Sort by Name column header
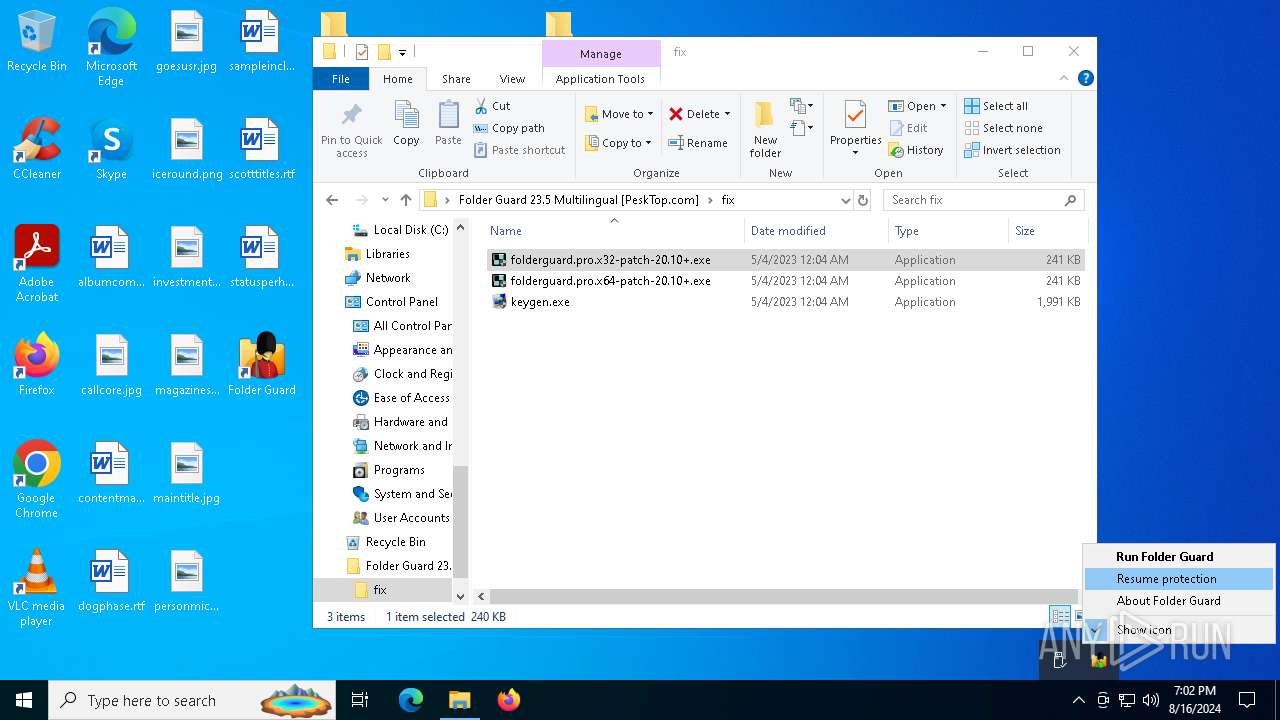1280x720 pixels. (x=614, y=231)
